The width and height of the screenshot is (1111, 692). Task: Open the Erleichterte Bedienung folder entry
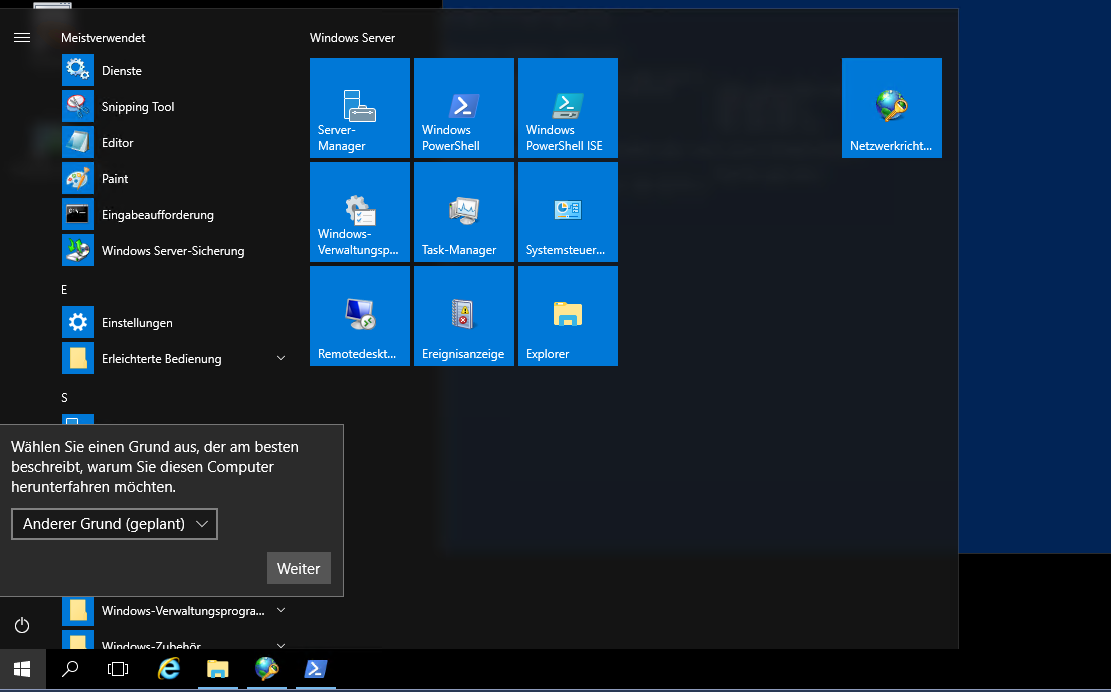(174, 358)
